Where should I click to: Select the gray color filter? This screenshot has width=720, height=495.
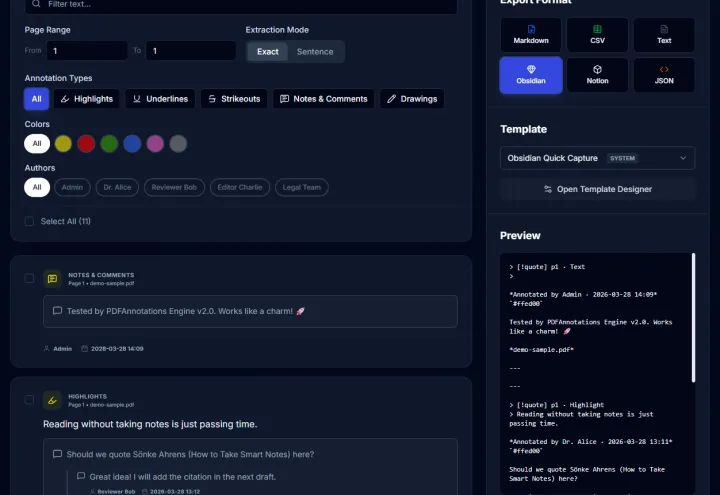point(178,143)
